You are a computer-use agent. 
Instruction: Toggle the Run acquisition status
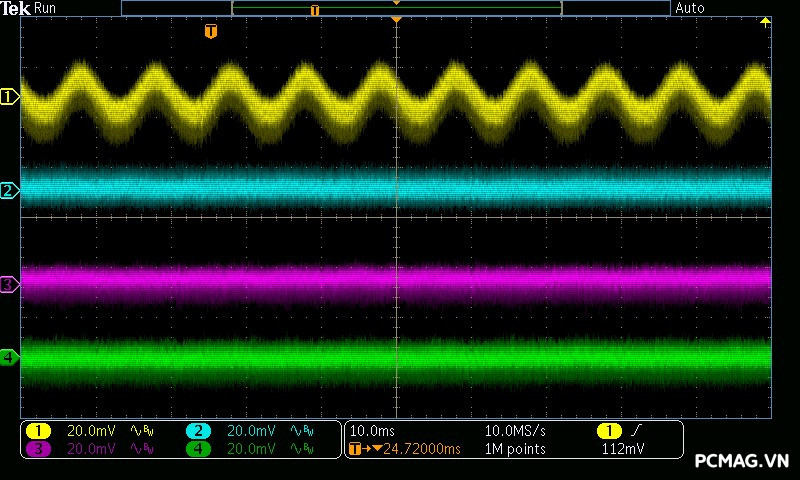46,8
